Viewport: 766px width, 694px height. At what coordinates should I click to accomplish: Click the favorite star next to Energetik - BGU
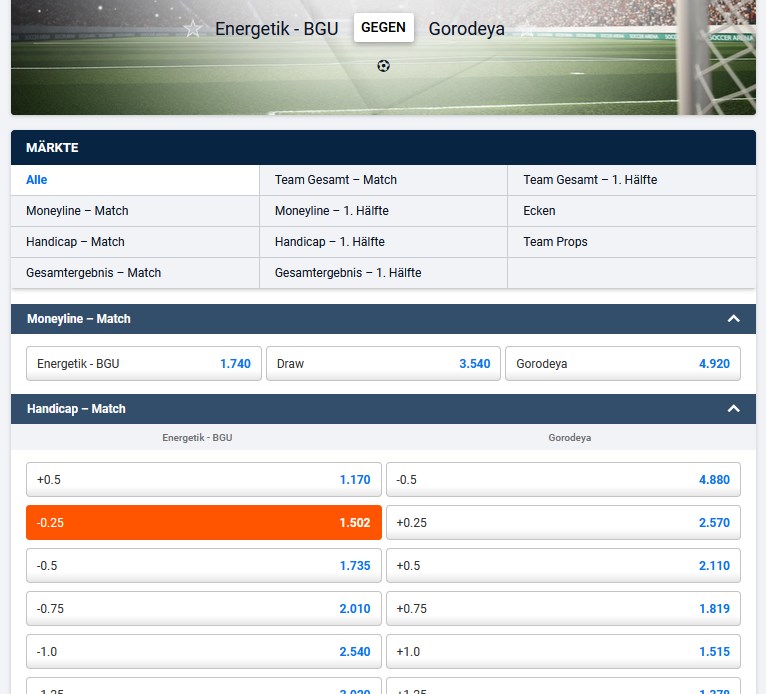pyautogui.click(x=193, y=28)
